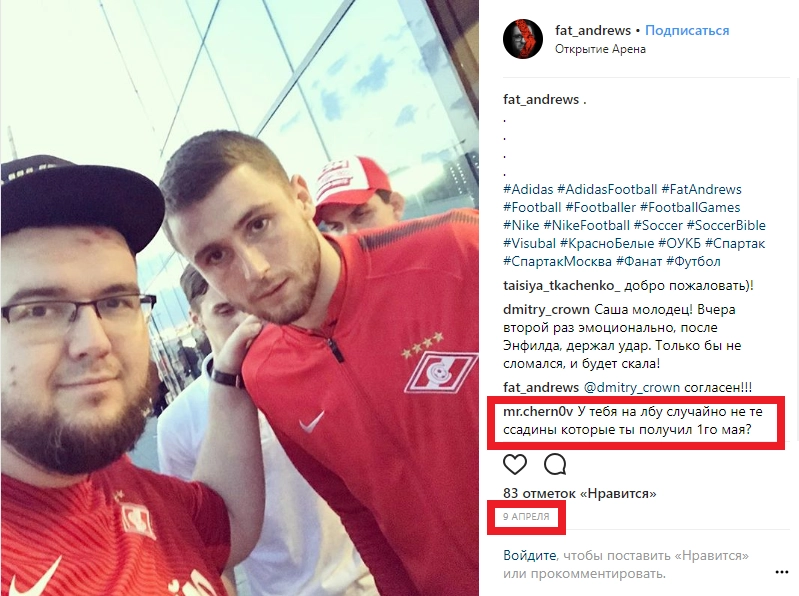Open the three-dots more options menu
This screenshot has height=596, width=799.
point(782,573)
